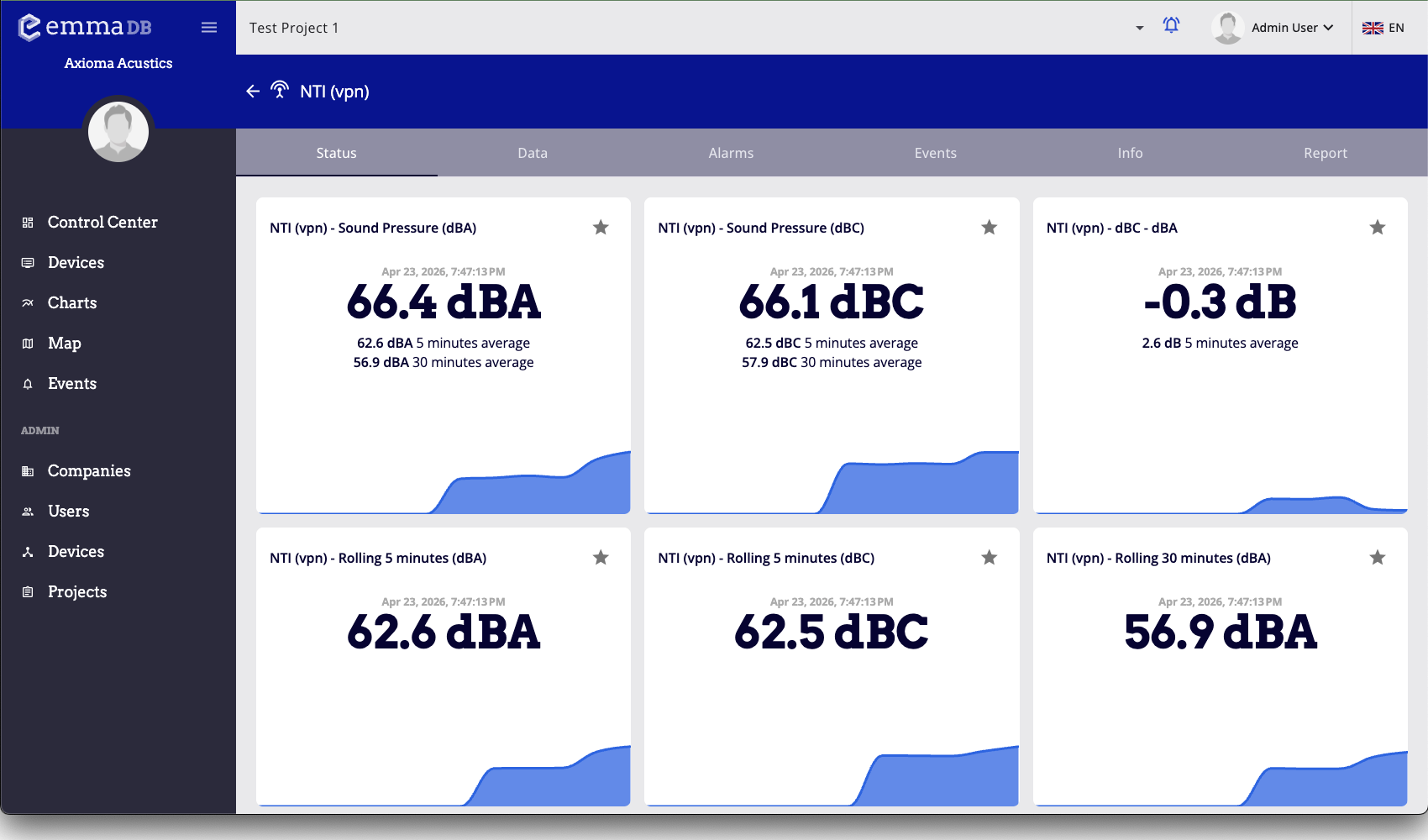1428x840 pixels.
Task: Select the Map sidebar icon
Action: pyautogui.click(x=27, y=343)
